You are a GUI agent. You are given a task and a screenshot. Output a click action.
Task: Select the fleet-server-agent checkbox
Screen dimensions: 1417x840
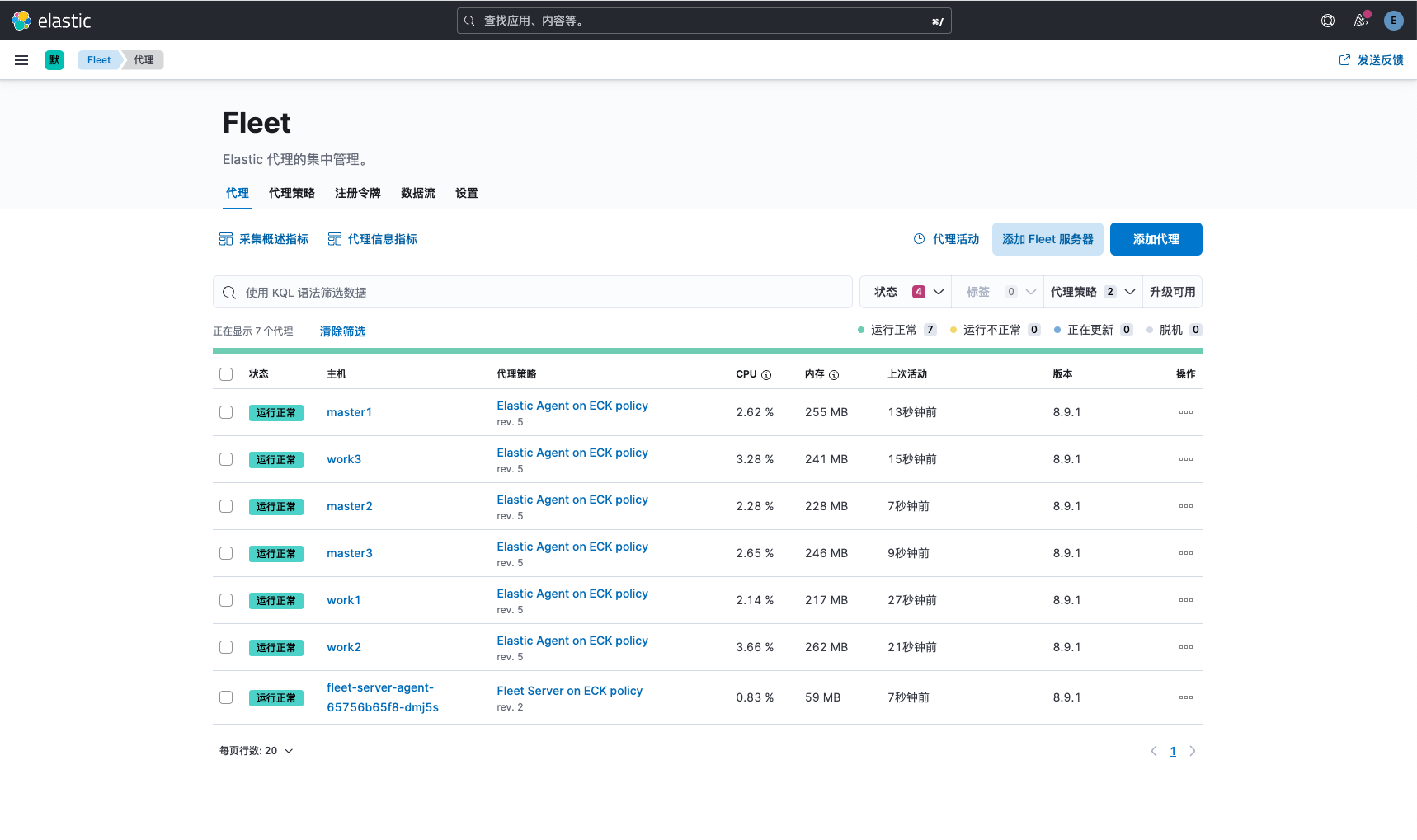coord(226,697)
